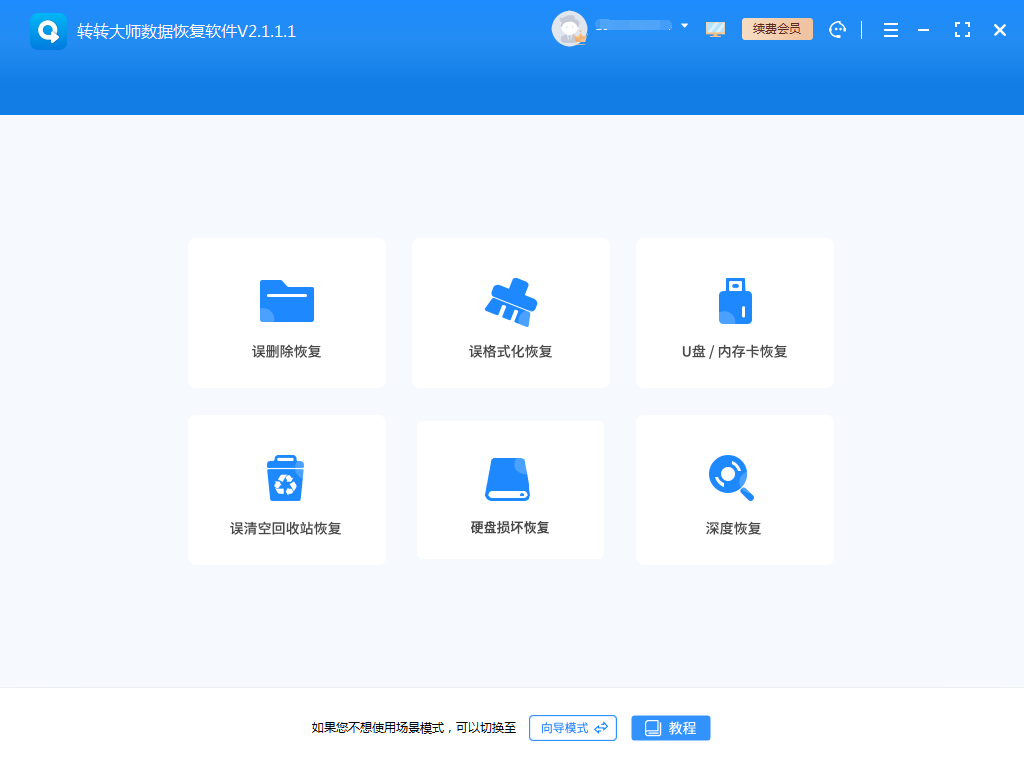
Task: Select the 深度恢复 label
Action: [x=733, y=528]
